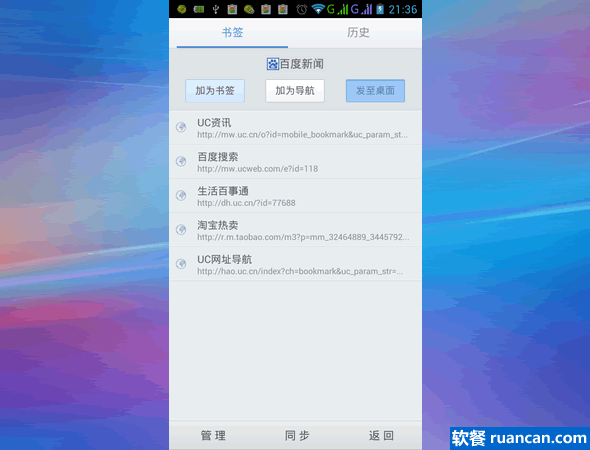This screenshot has height=450, width=590.
Task: Tap the USB connection status icon
Action: [216, 9]
